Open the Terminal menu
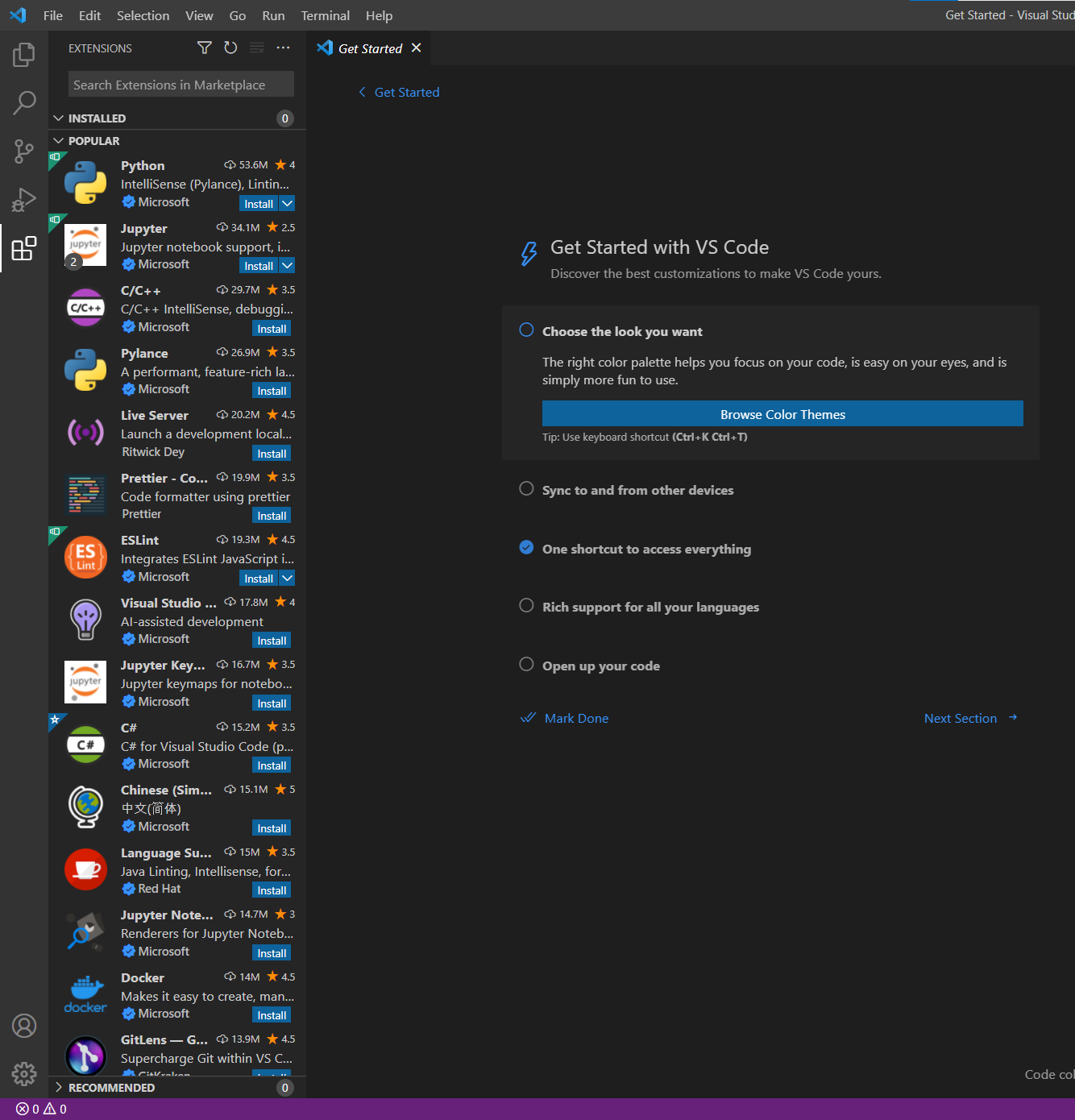Screen dimensions: 1075x1120 pyautogui.click(x=325, y=15)
